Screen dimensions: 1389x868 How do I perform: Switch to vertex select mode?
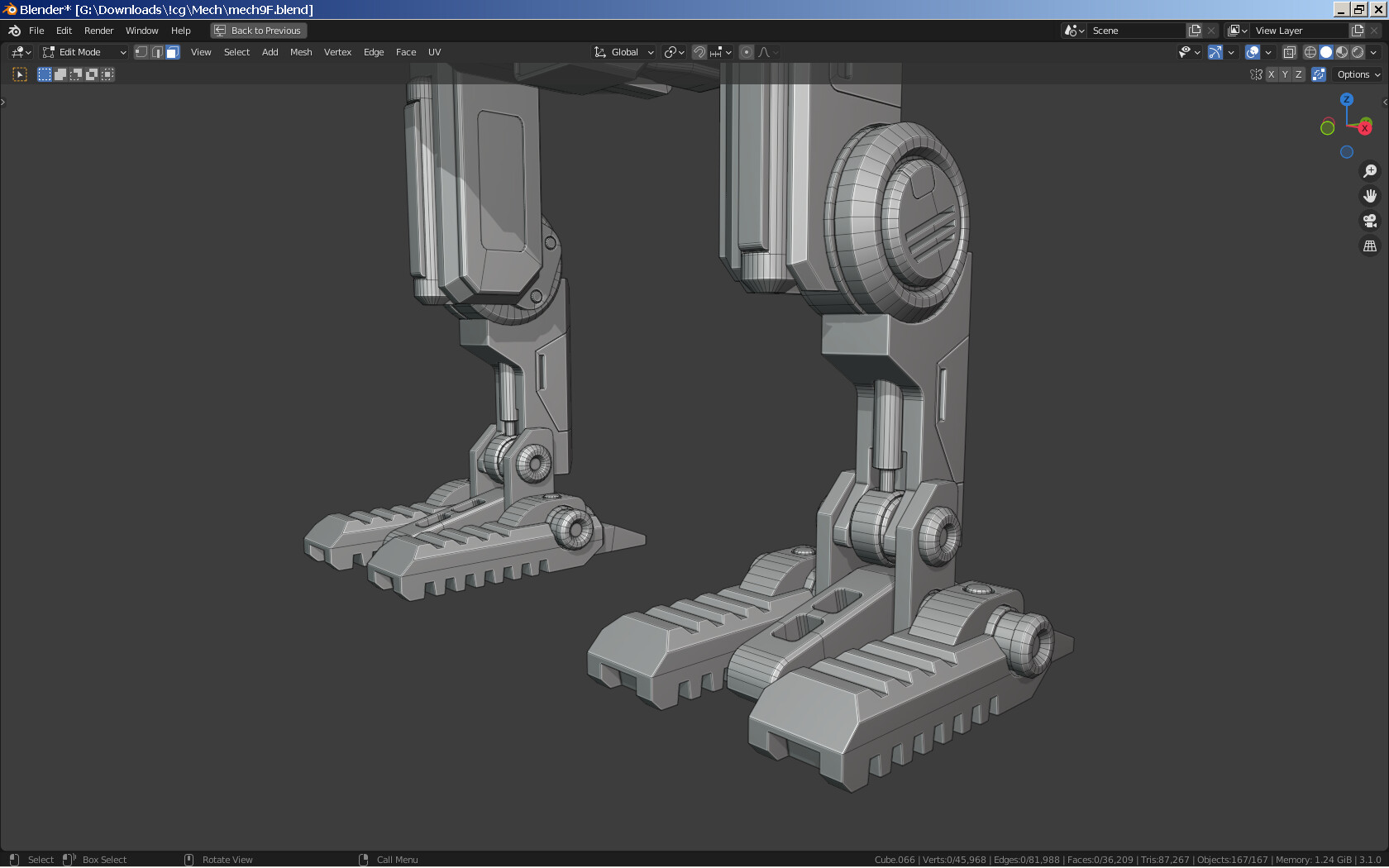click(x=141, y=51)
